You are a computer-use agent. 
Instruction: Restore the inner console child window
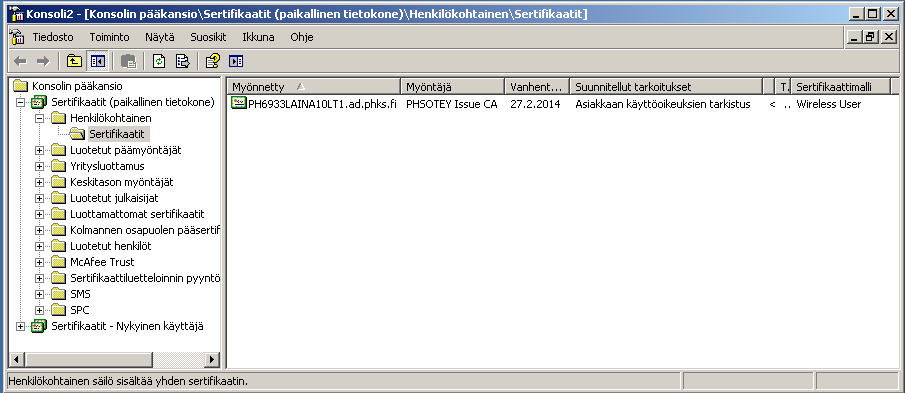(x=870, y=38)
